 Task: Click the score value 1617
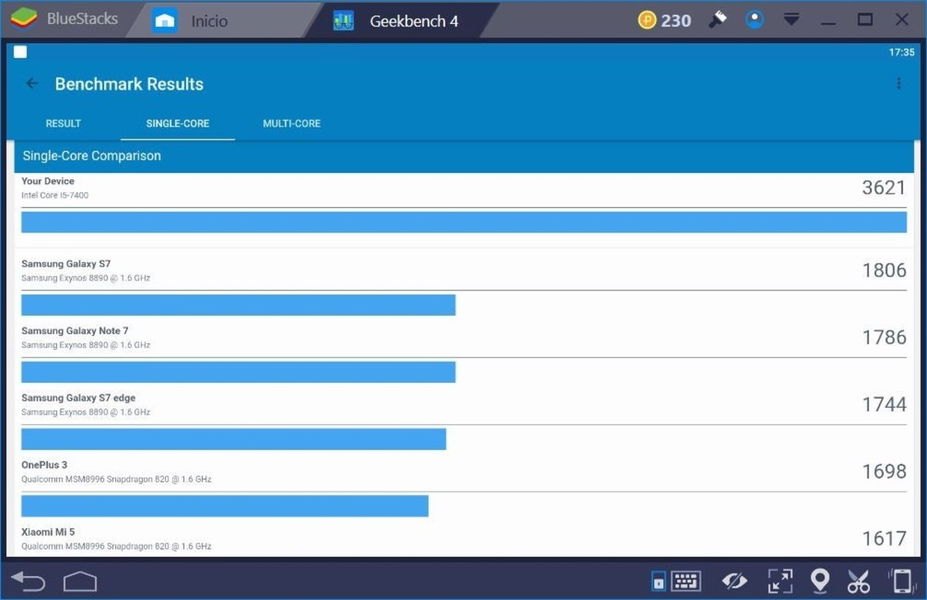[x=884, y=539]
